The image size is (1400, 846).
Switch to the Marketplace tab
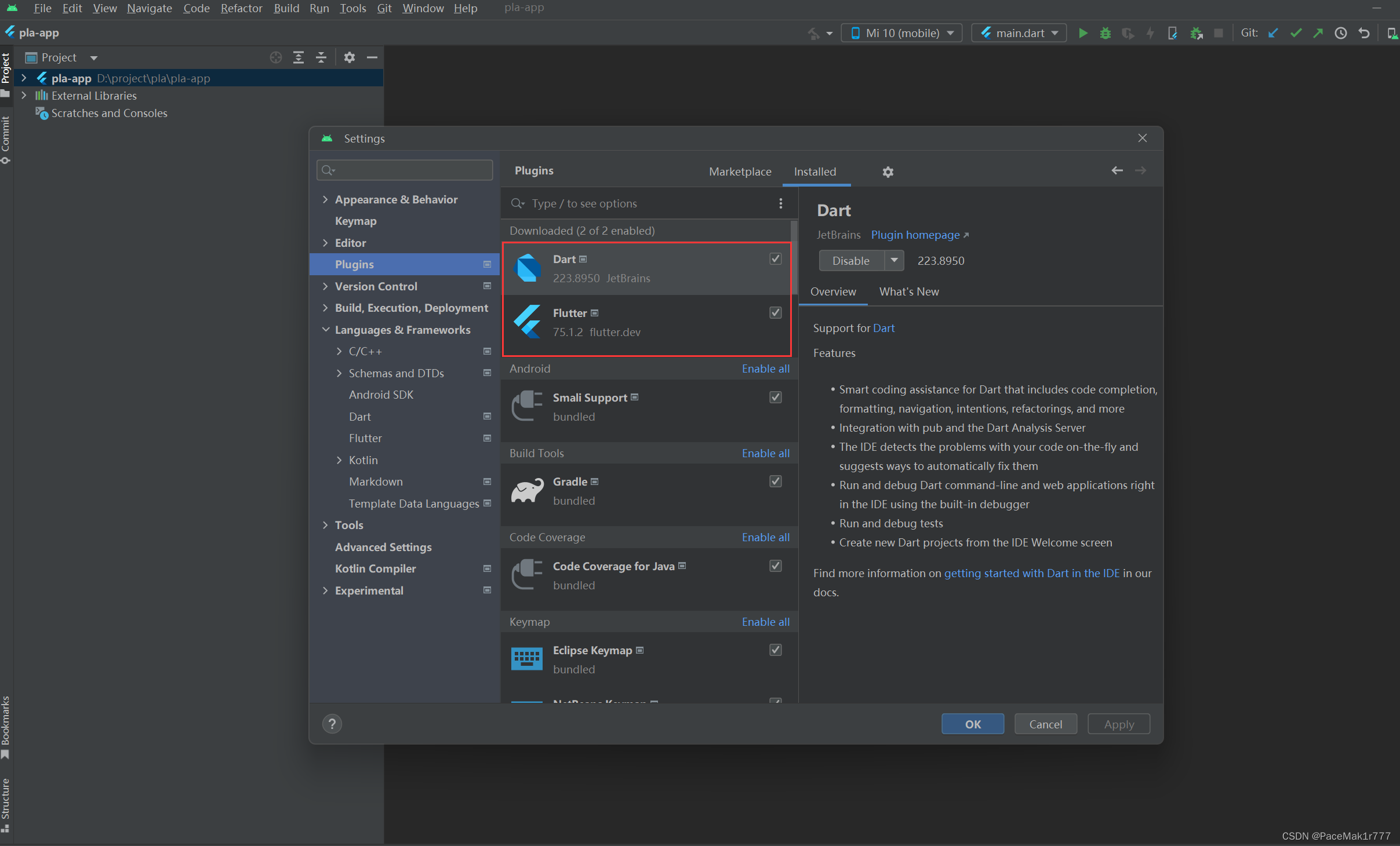click(740, 172)
